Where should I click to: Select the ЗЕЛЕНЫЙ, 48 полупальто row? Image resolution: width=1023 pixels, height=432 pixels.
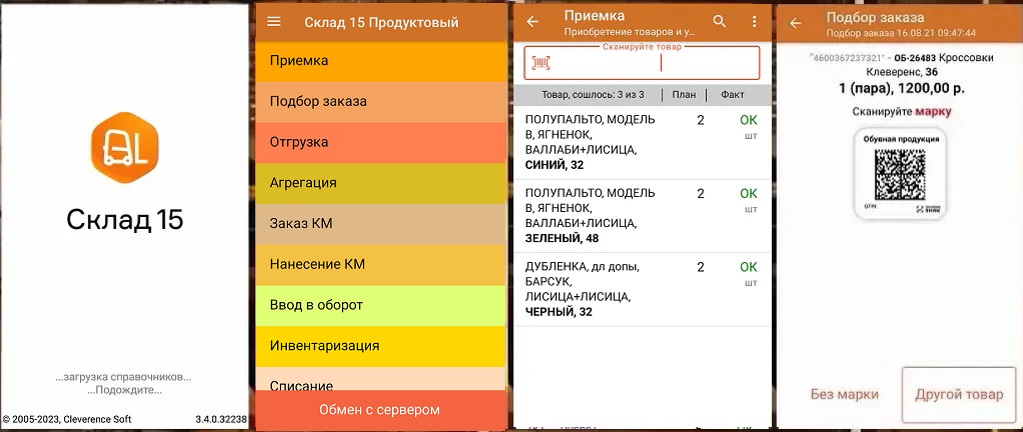tap(642, 216)
